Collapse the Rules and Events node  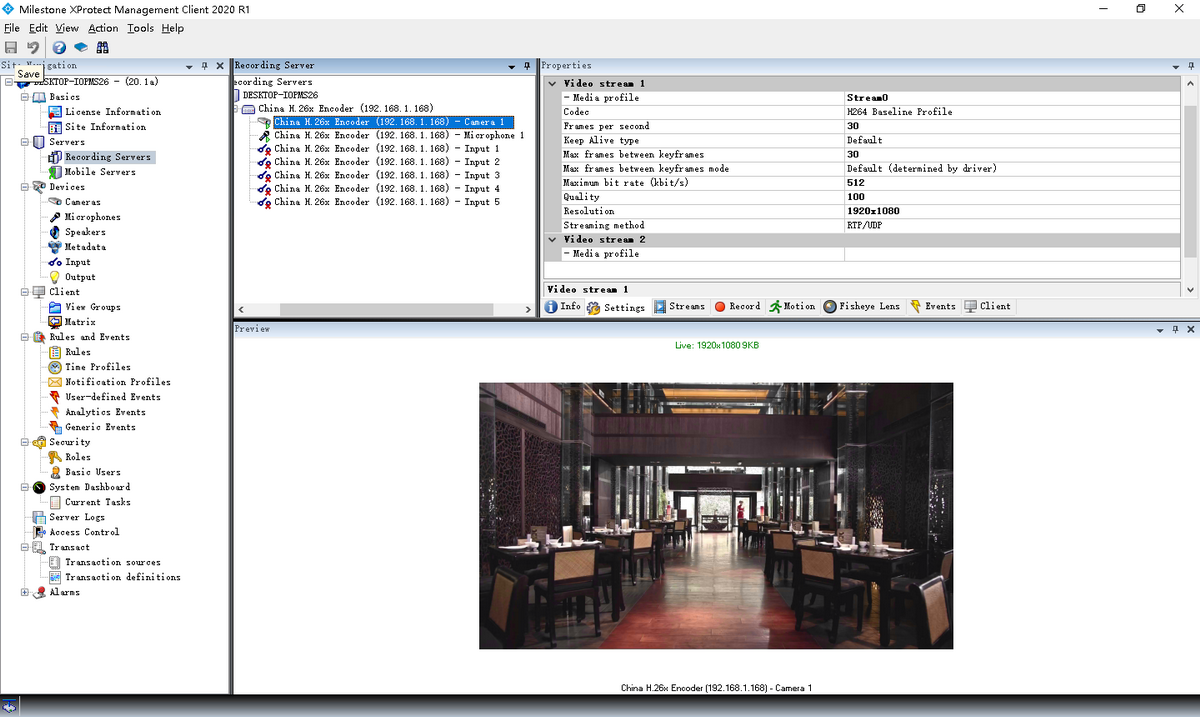(25, 337)
